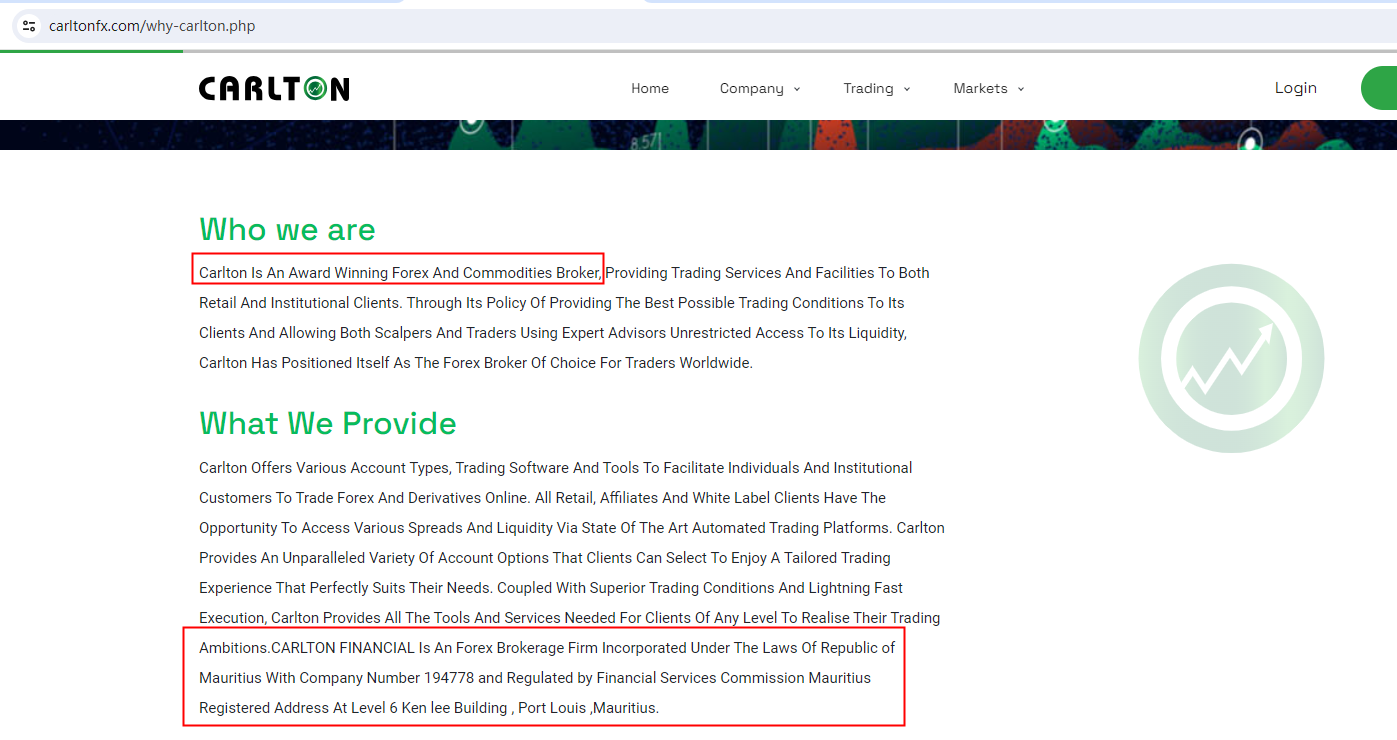Click the "Who we are" heading
Viewport: 1397px width, 740px height.
tap(287, 229)
